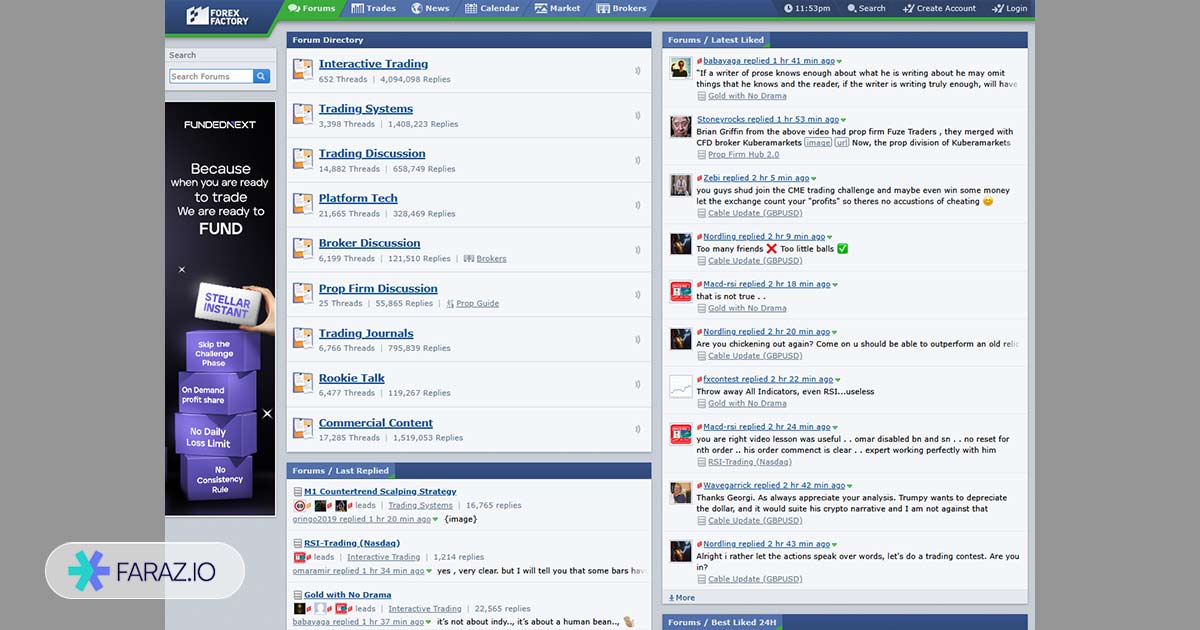The height and width of the screenshot is (630, 1200).
Task: Click the Platform Tech forum folder icon
Action: click(303, 204)
